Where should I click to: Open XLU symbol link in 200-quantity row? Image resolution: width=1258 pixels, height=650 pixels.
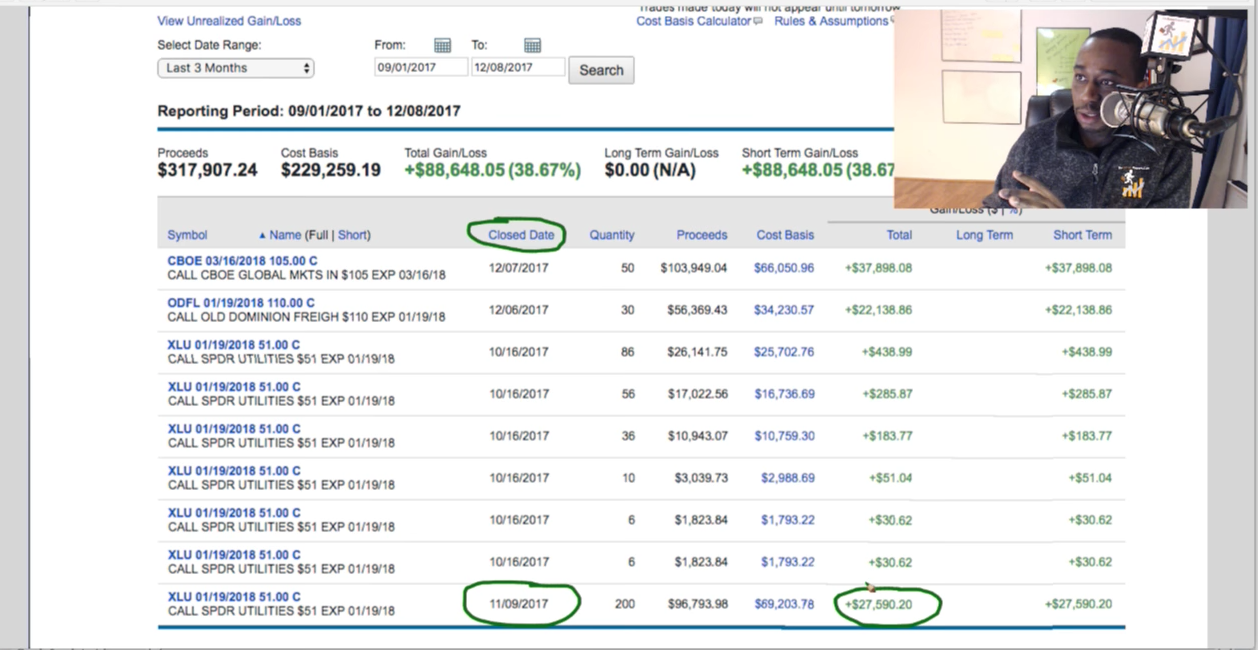234,597
